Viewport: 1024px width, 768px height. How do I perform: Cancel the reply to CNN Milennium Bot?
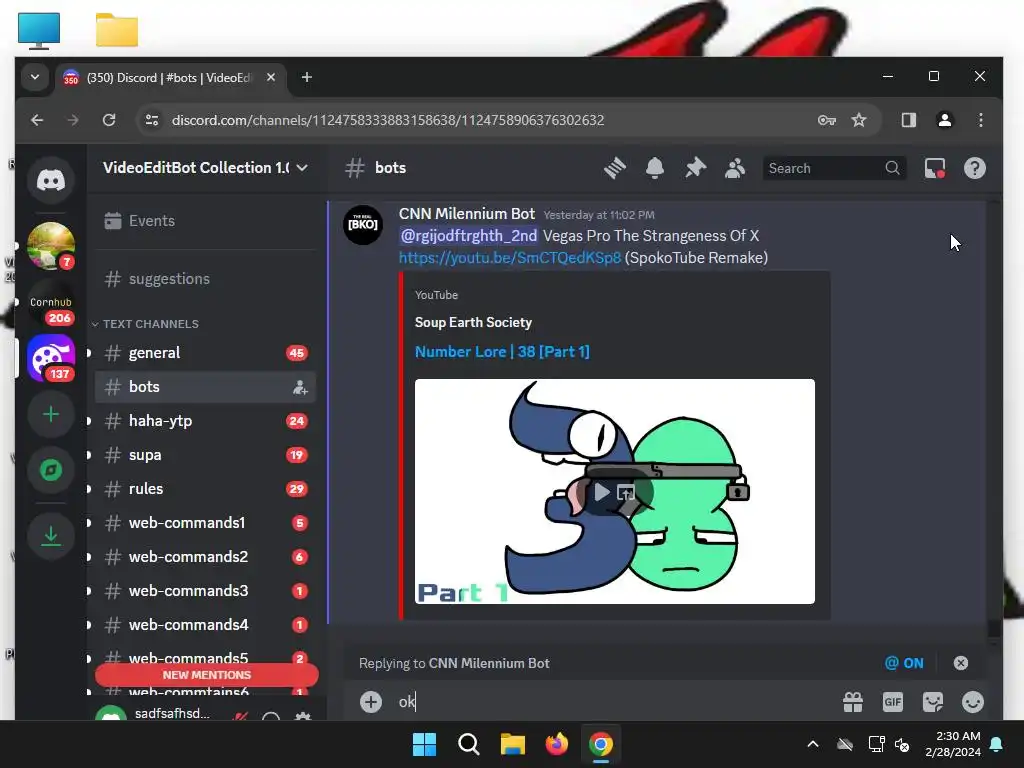(961, 663)
